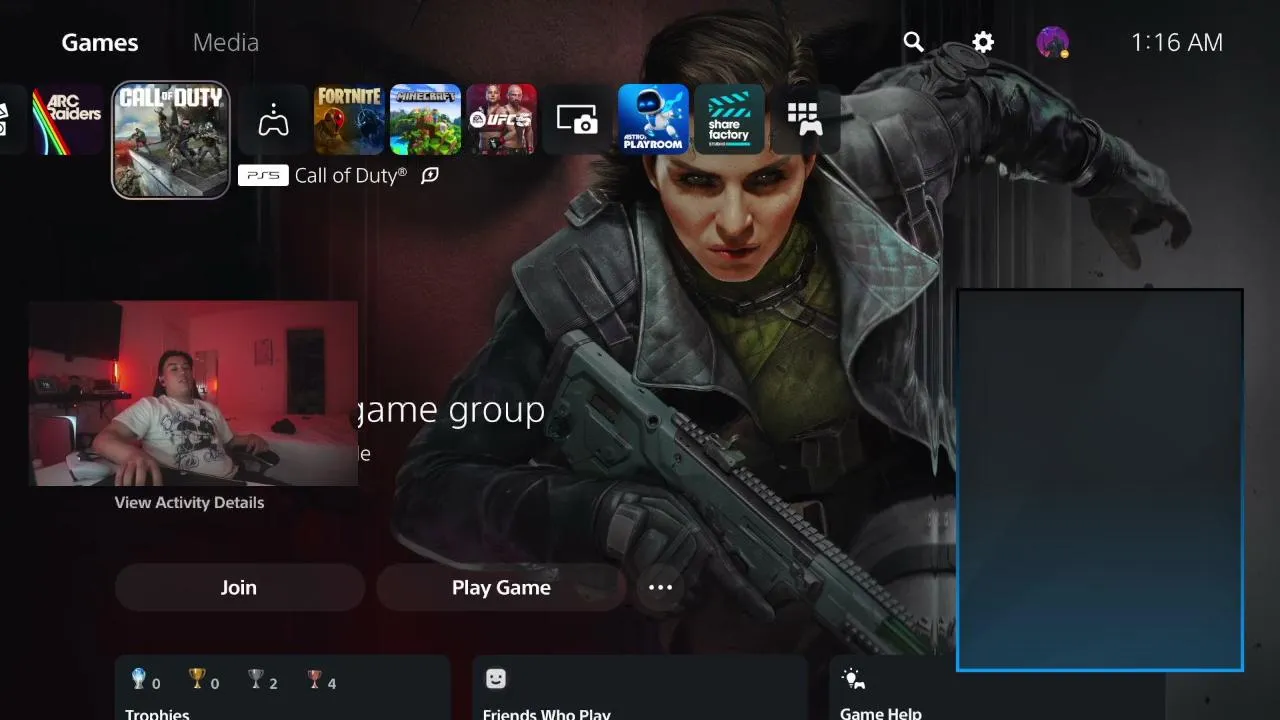Click the Join button
1280x720 pixels.
[x=239, y=587]
